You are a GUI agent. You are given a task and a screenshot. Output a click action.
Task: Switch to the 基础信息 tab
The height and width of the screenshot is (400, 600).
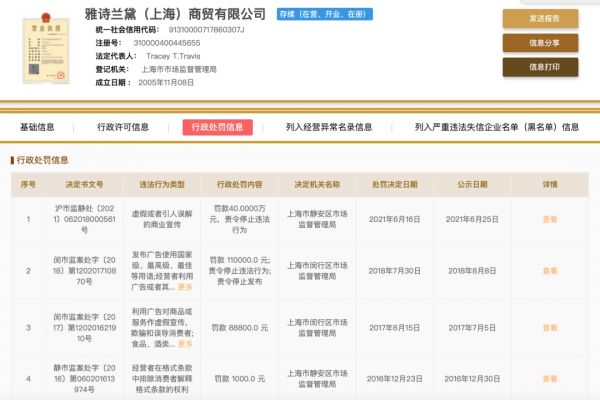[x=37, y=128]
